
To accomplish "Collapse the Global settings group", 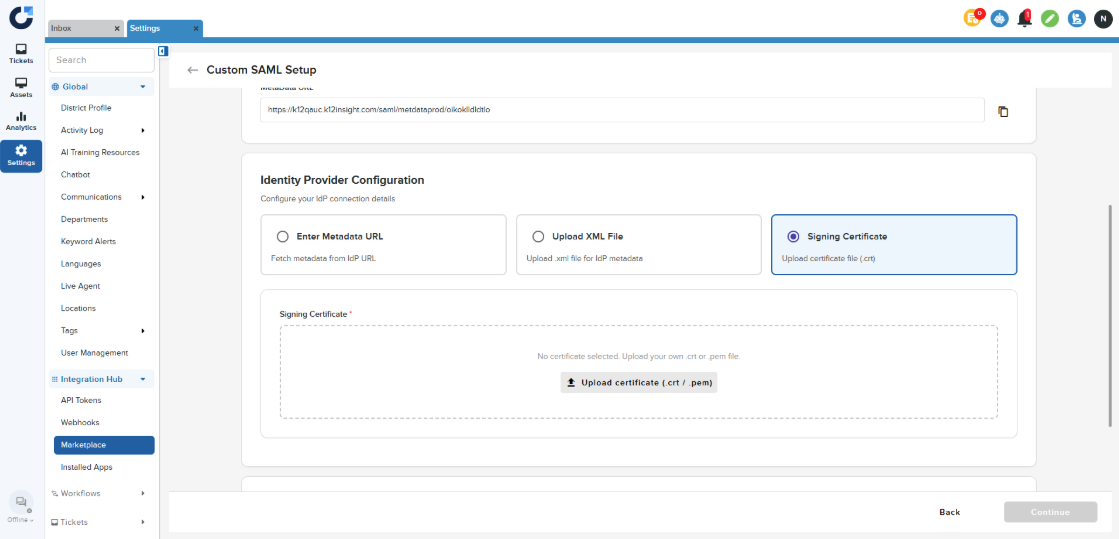I will point(143,87).
